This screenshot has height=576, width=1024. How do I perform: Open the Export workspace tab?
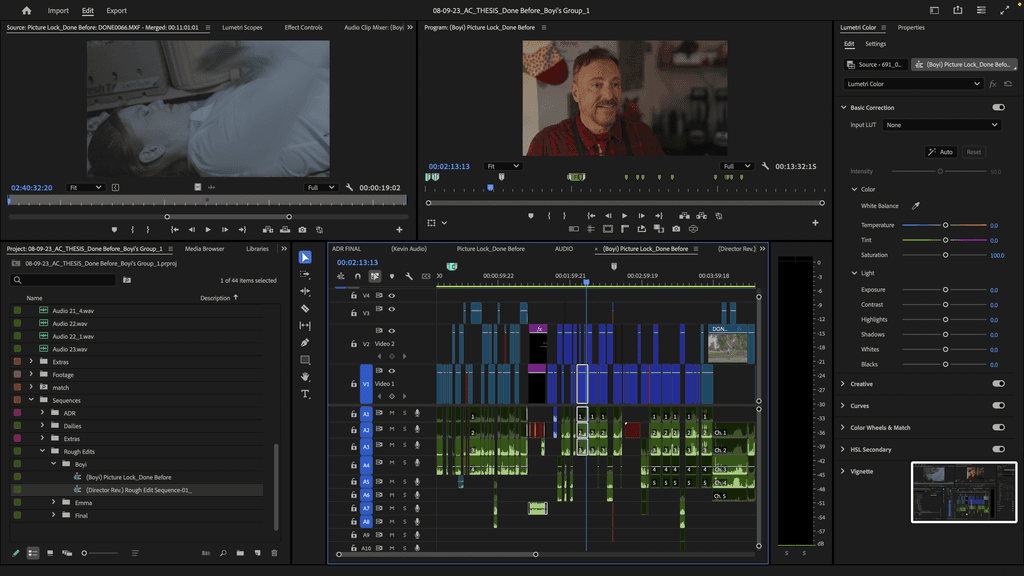pos(116,10)
